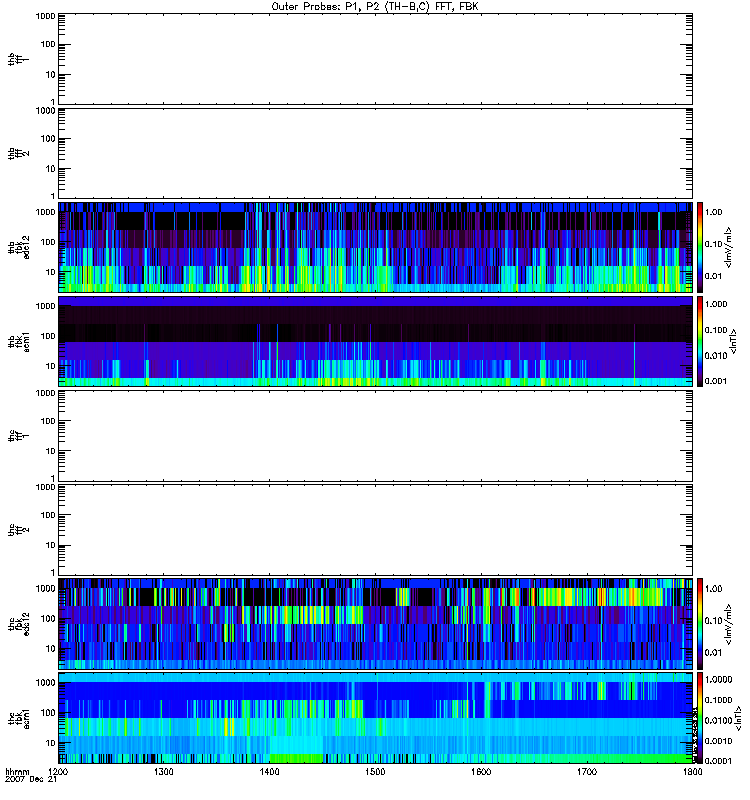Click the empty thb fff 2 panel
Image resolution: width=750 pixels, height=800 pixels.
coord(375,152)
